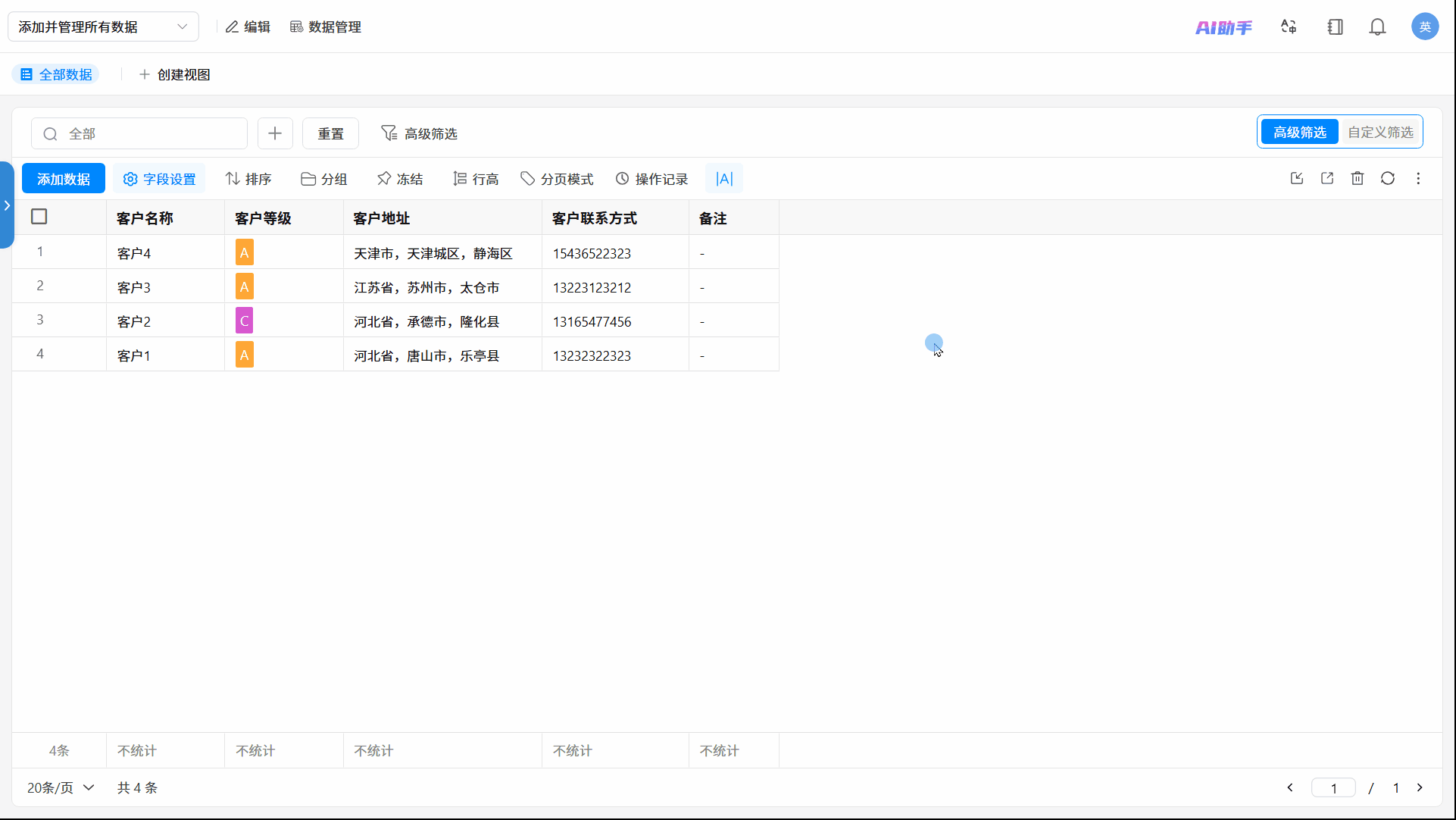This screenshot has height=820, width=1456.
Task: Open 不统计 summary under 客户等级
Action: [x=284, y=750]
